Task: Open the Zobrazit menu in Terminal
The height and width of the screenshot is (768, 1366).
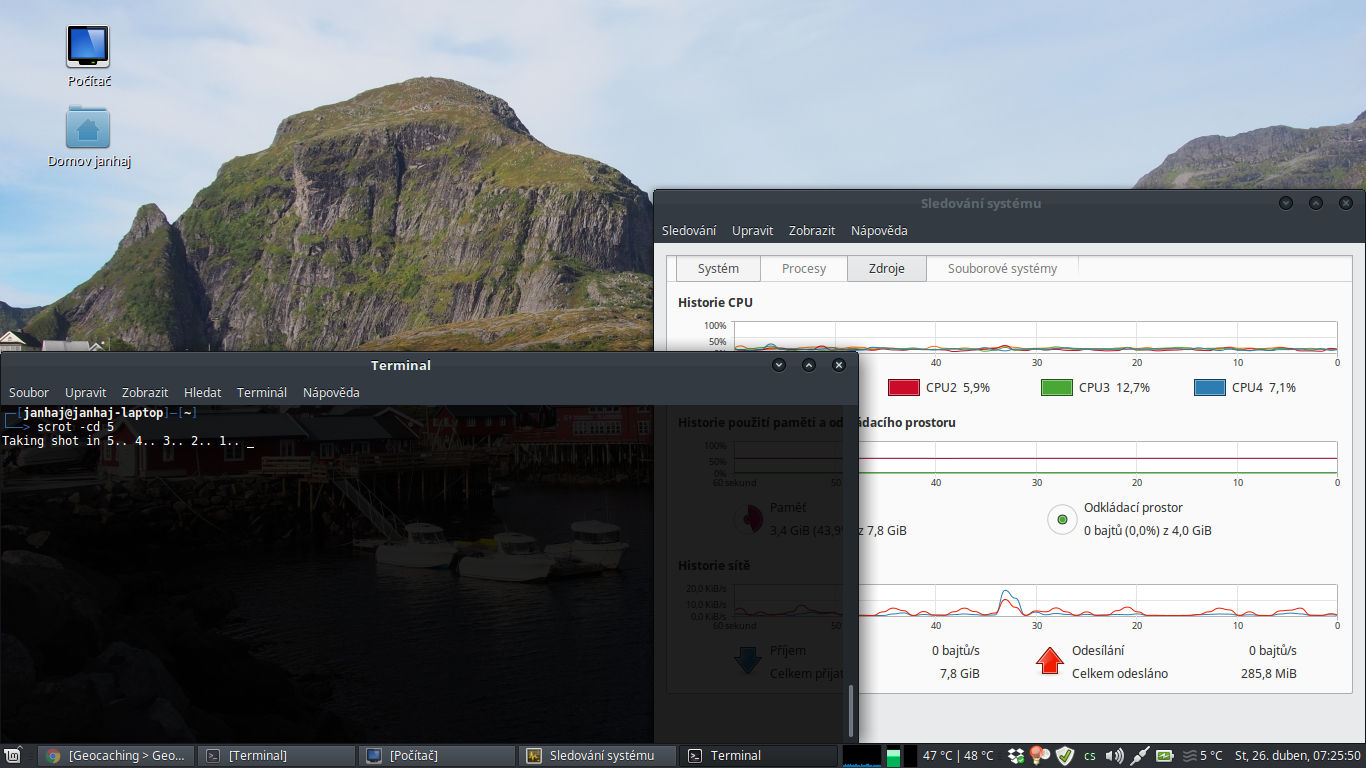Action: click(x=145, y=392)
